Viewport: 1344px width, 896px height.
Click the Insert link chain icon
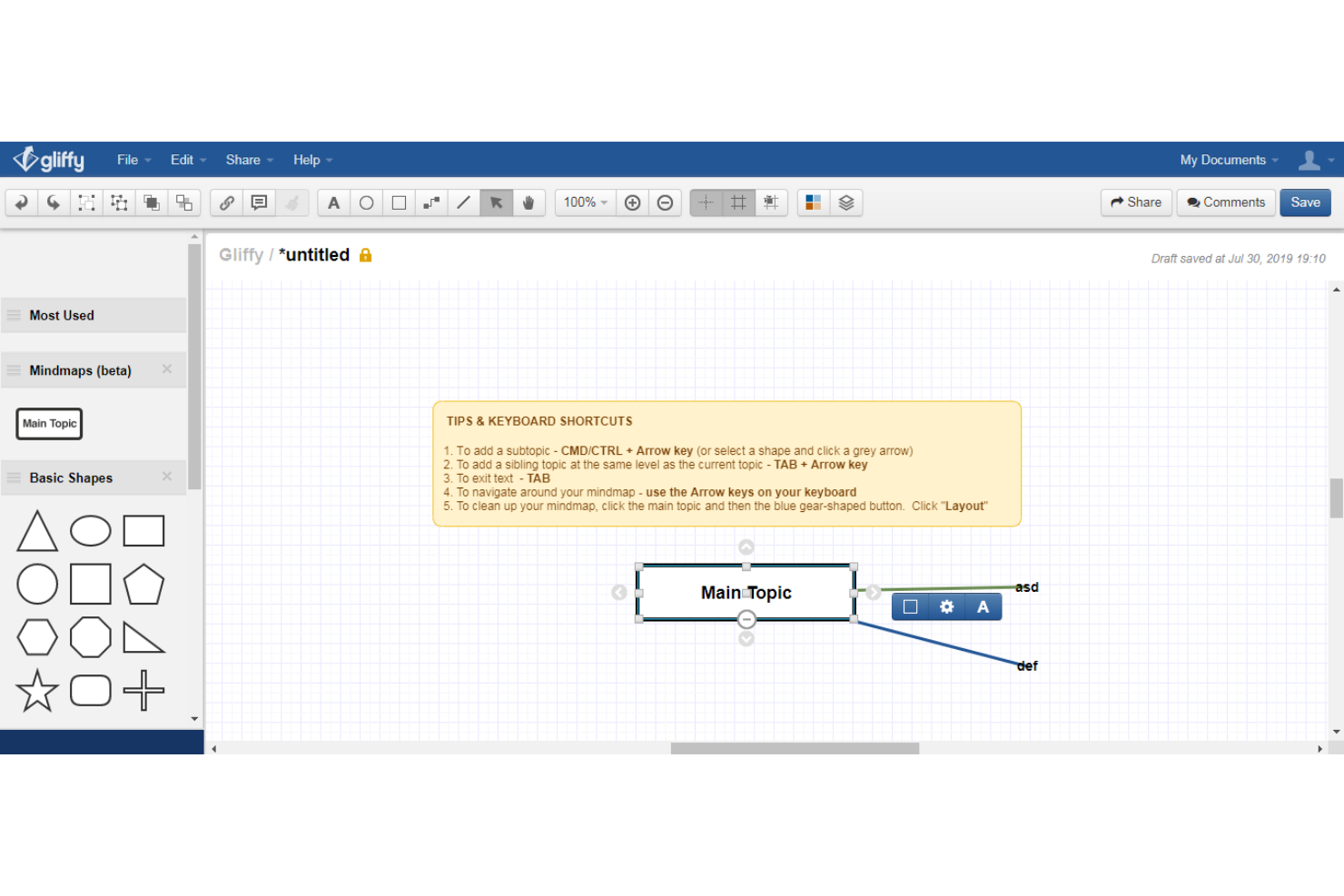coord(227,202)
